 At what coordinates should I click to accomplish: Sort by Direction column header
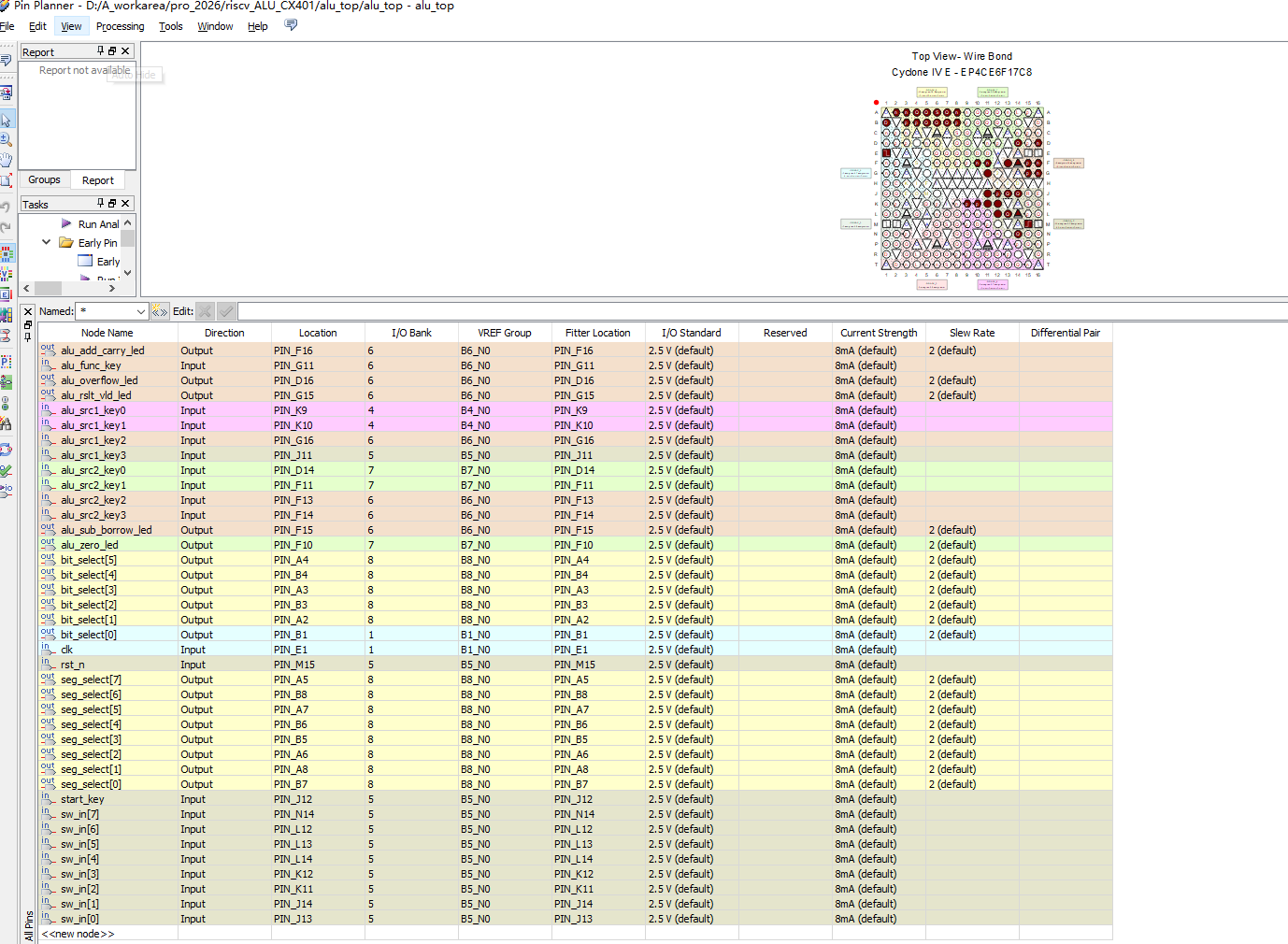point(224,333)
